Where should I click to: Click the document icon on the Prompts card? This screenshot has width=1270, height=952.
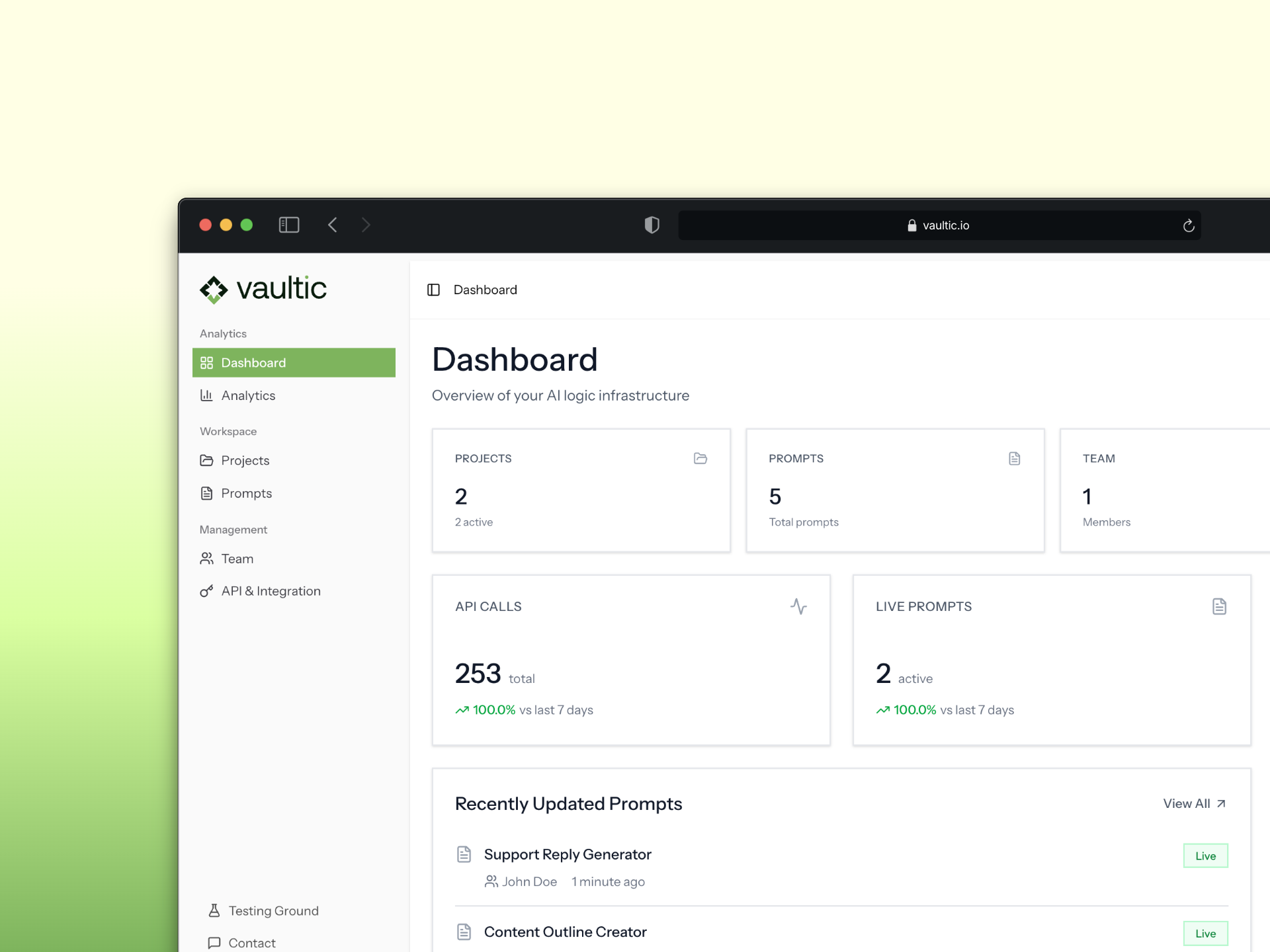coord(1015,458)
